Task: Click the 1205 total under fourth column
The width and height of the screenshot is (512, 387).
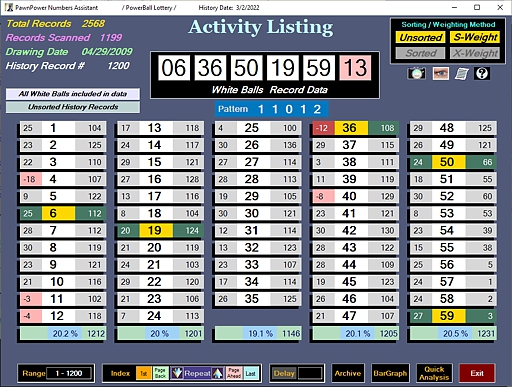Action: pos(388,333)
